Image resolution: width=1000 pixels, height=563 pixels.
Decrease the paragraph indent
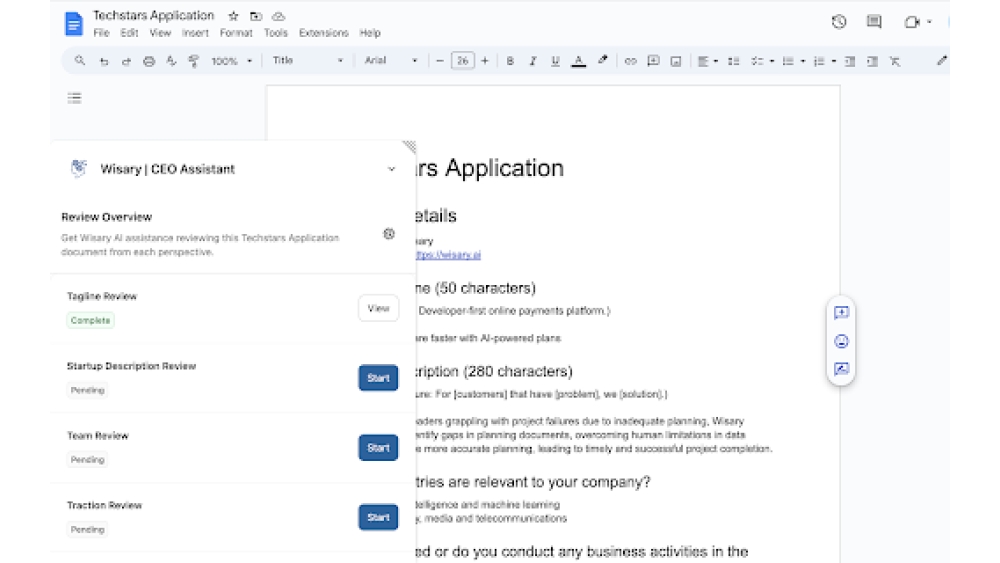click(x=849, y=61)
